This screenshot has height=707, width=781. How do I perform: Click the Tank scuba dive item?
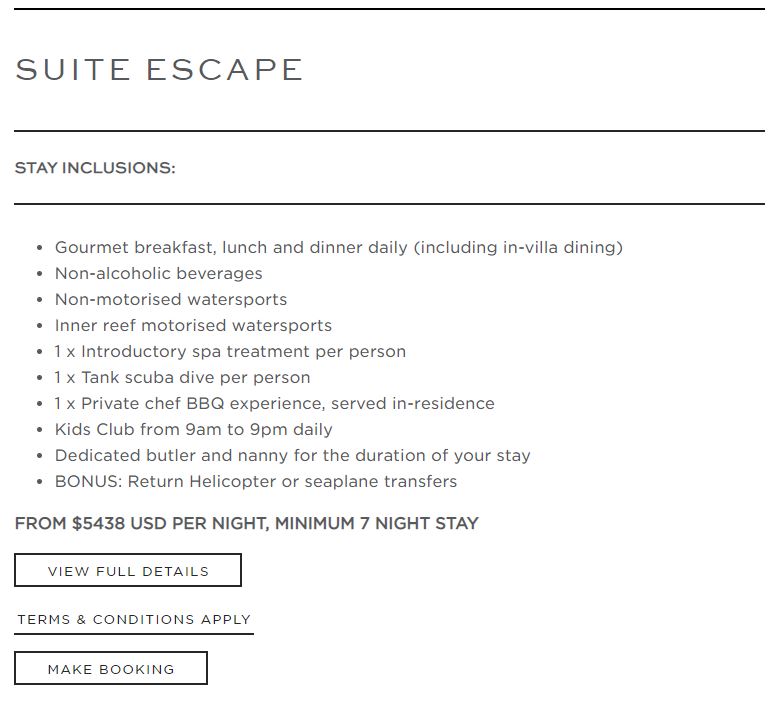(182, 377)
